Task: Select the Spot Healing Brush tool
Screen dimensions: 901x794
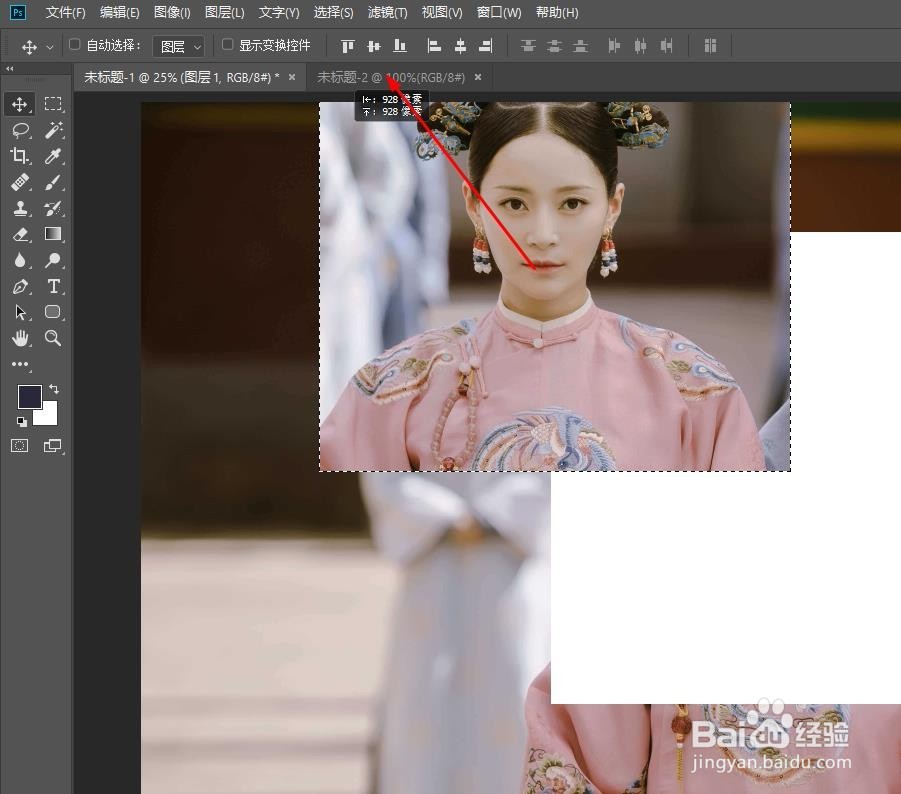Action: click(x=20, y=182)
